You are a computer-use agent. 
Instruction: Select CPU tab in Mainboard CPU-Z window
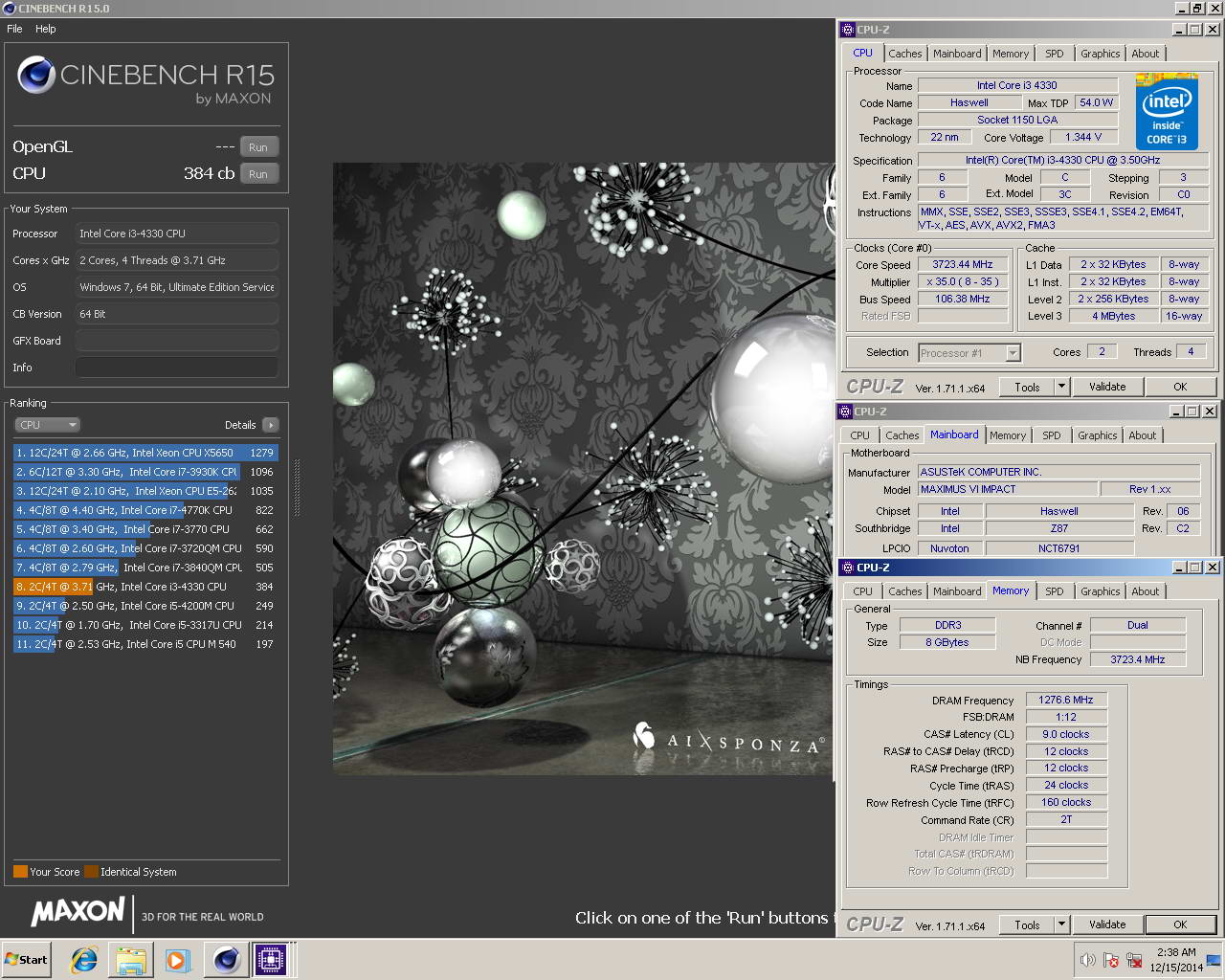point(860,435)
